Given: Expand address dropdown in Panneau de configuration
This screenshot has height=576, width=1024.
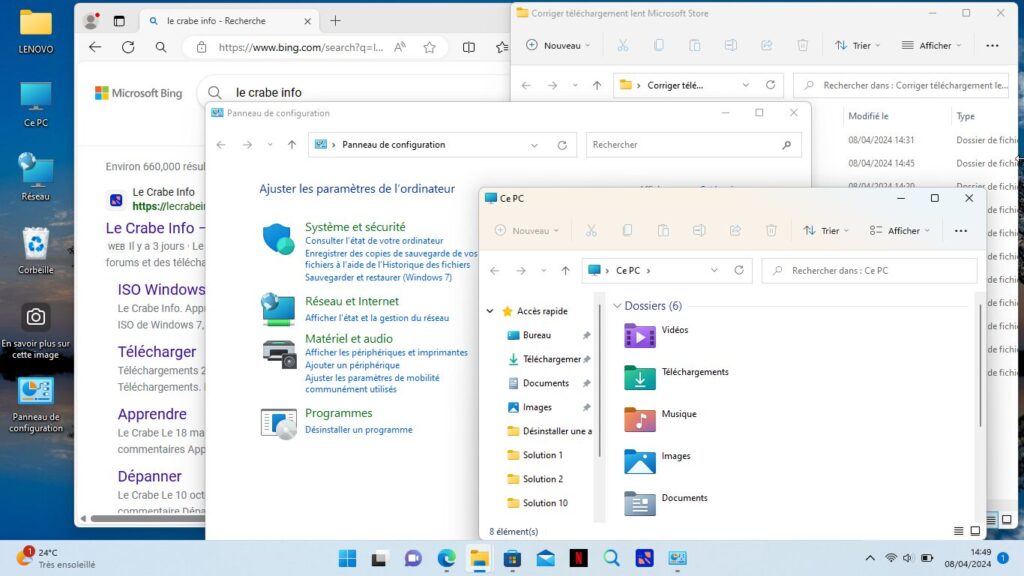Looking at the screenshot, I should [534, 145].
